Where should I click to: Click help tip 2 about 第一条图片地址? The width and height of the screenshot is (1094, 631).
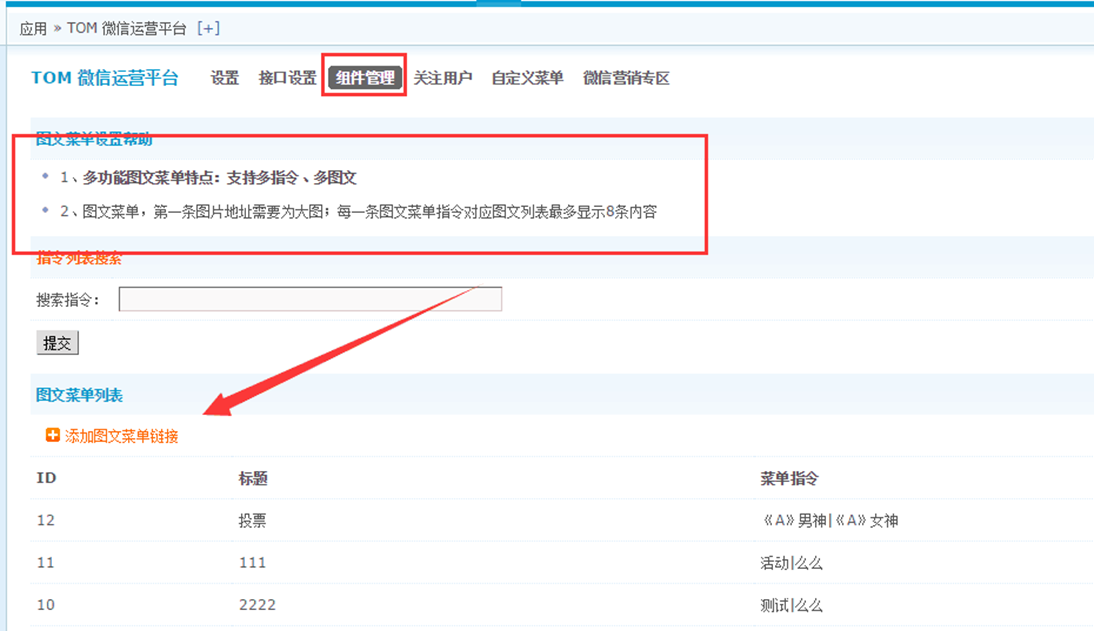pos(358,211)
